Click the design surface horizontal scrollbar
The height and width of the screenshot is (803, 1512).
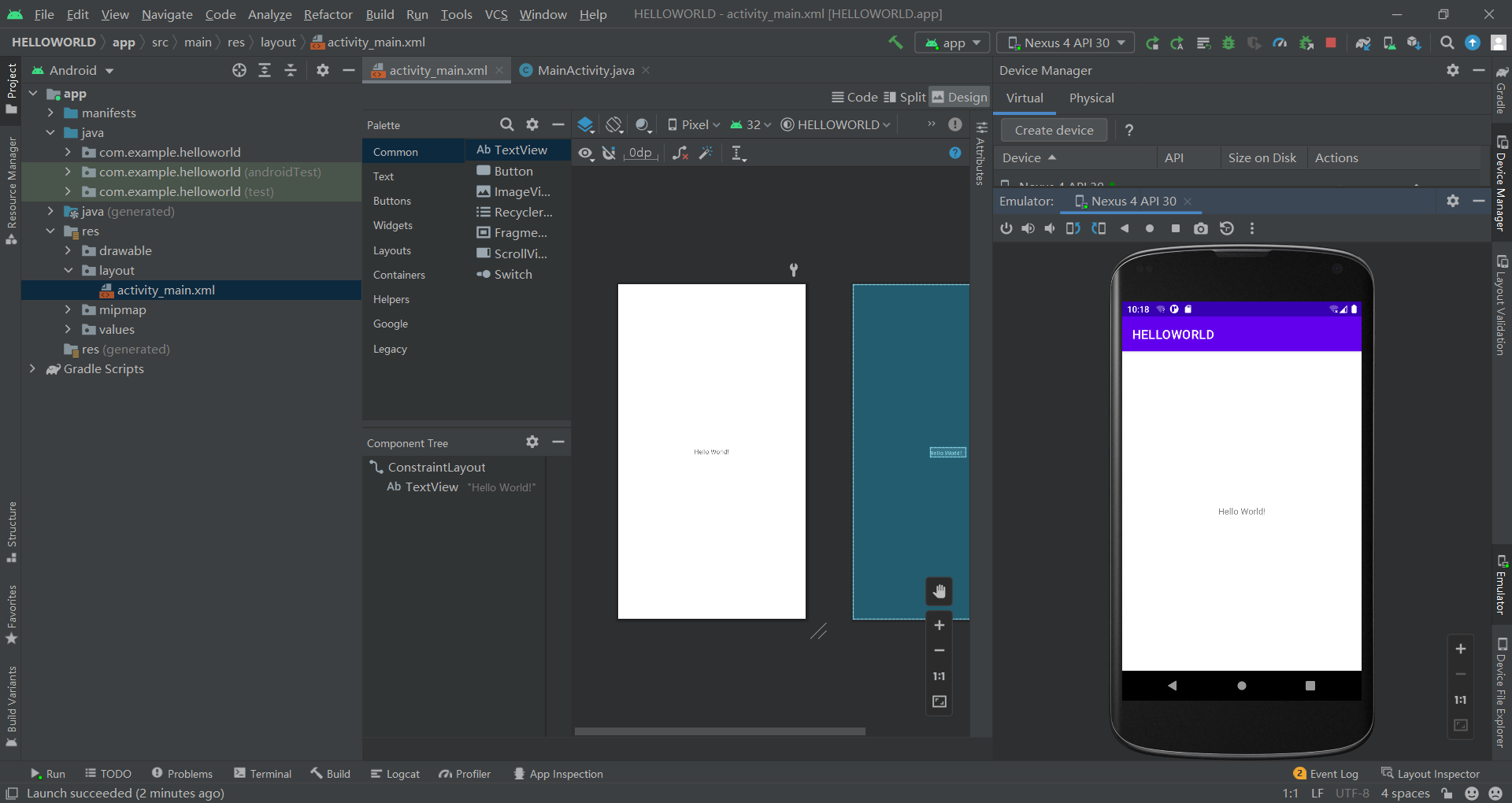click(x=720, y=731)
